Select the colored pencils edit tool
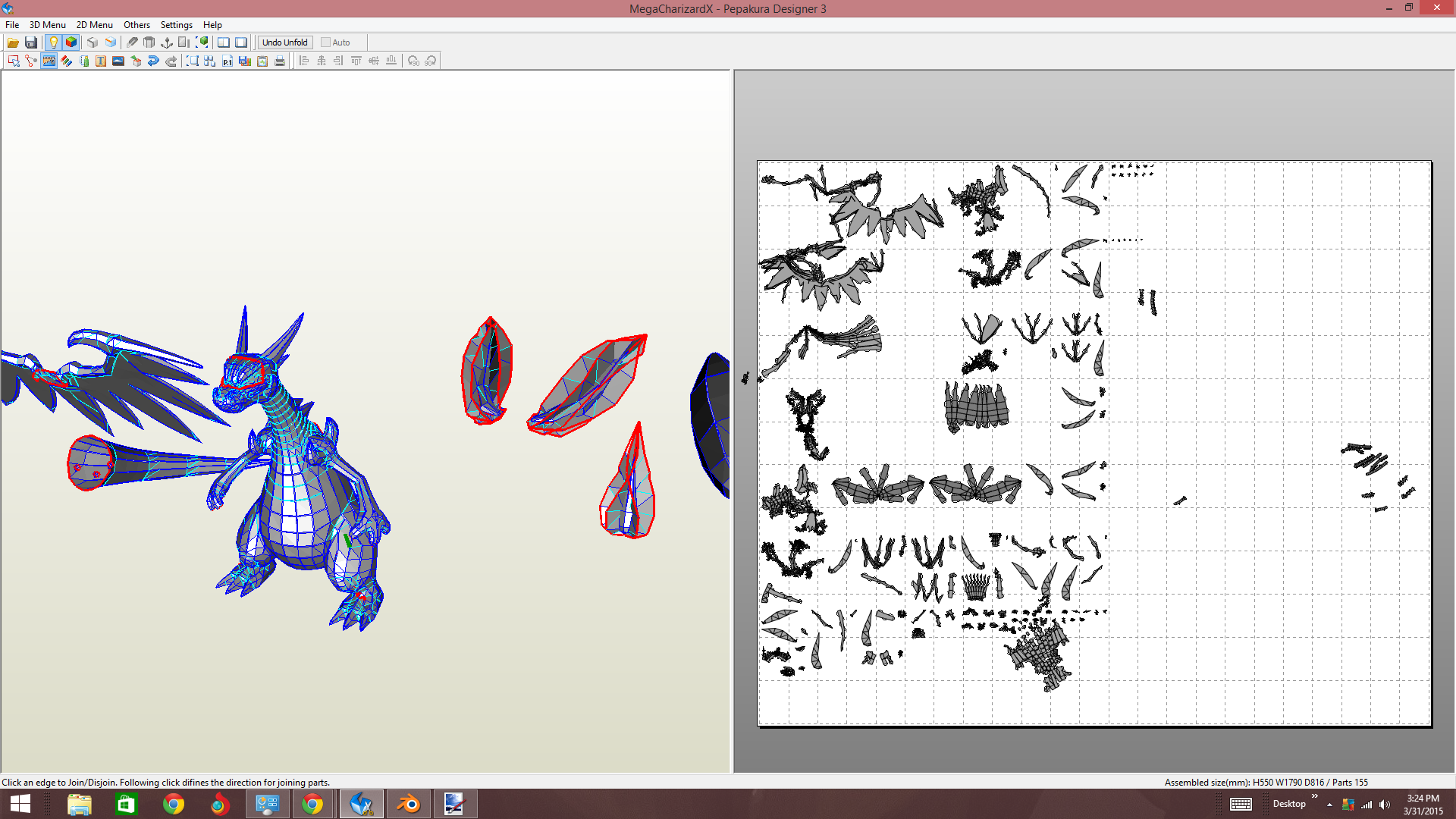Viewport: 1456px width, 819px height. pos(66,61)
